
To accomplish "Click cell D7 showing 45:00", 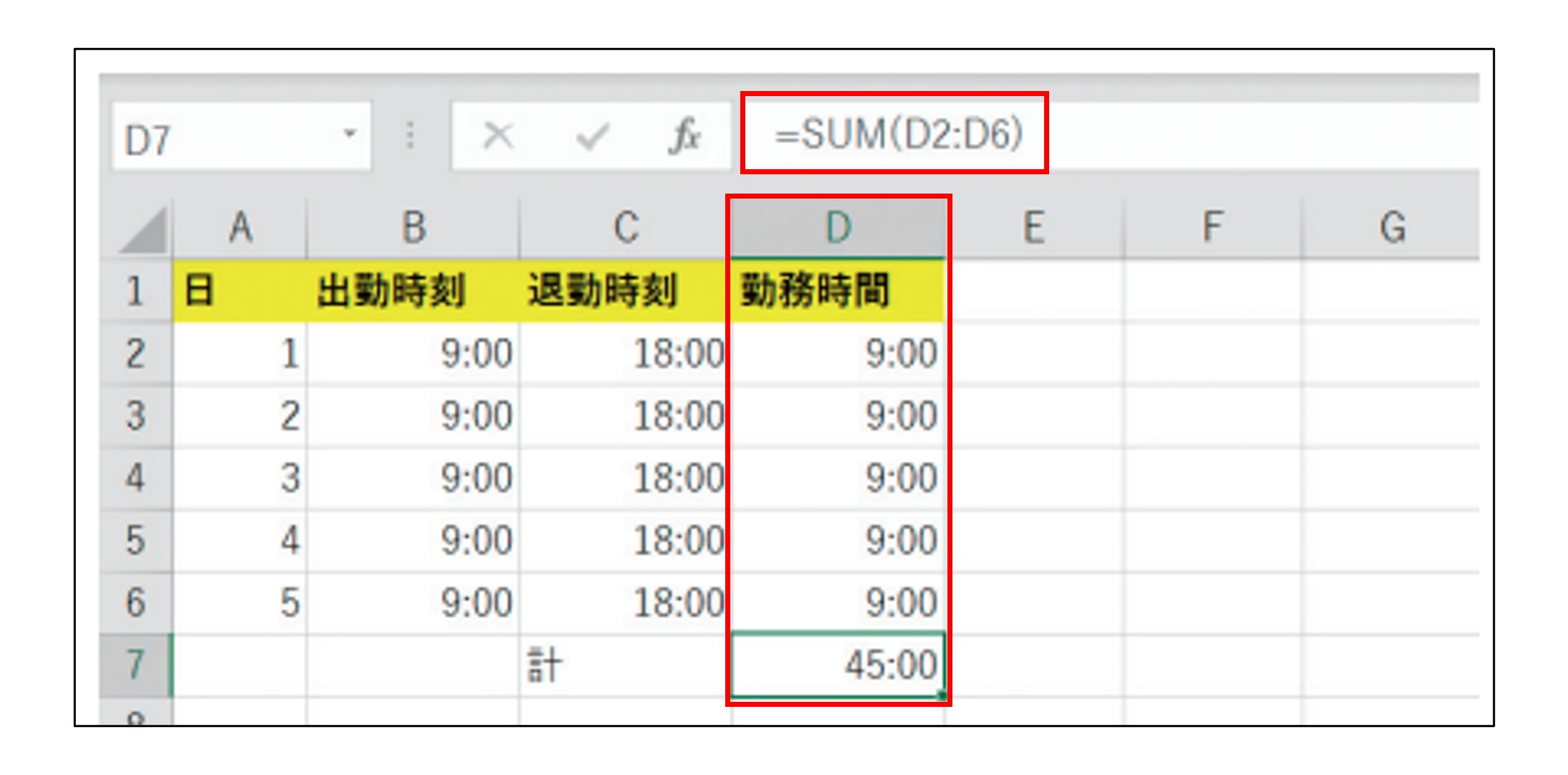I will (838, 665).
